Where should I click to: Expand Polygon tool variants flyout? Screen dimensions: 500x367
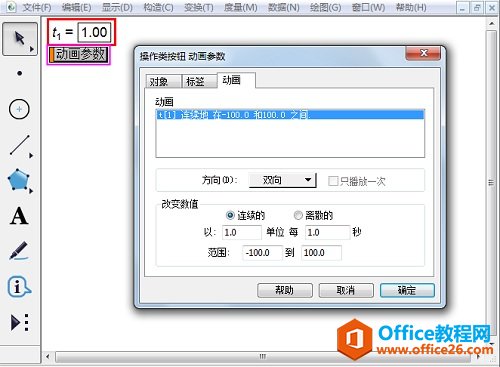click(x=31, y=191)
